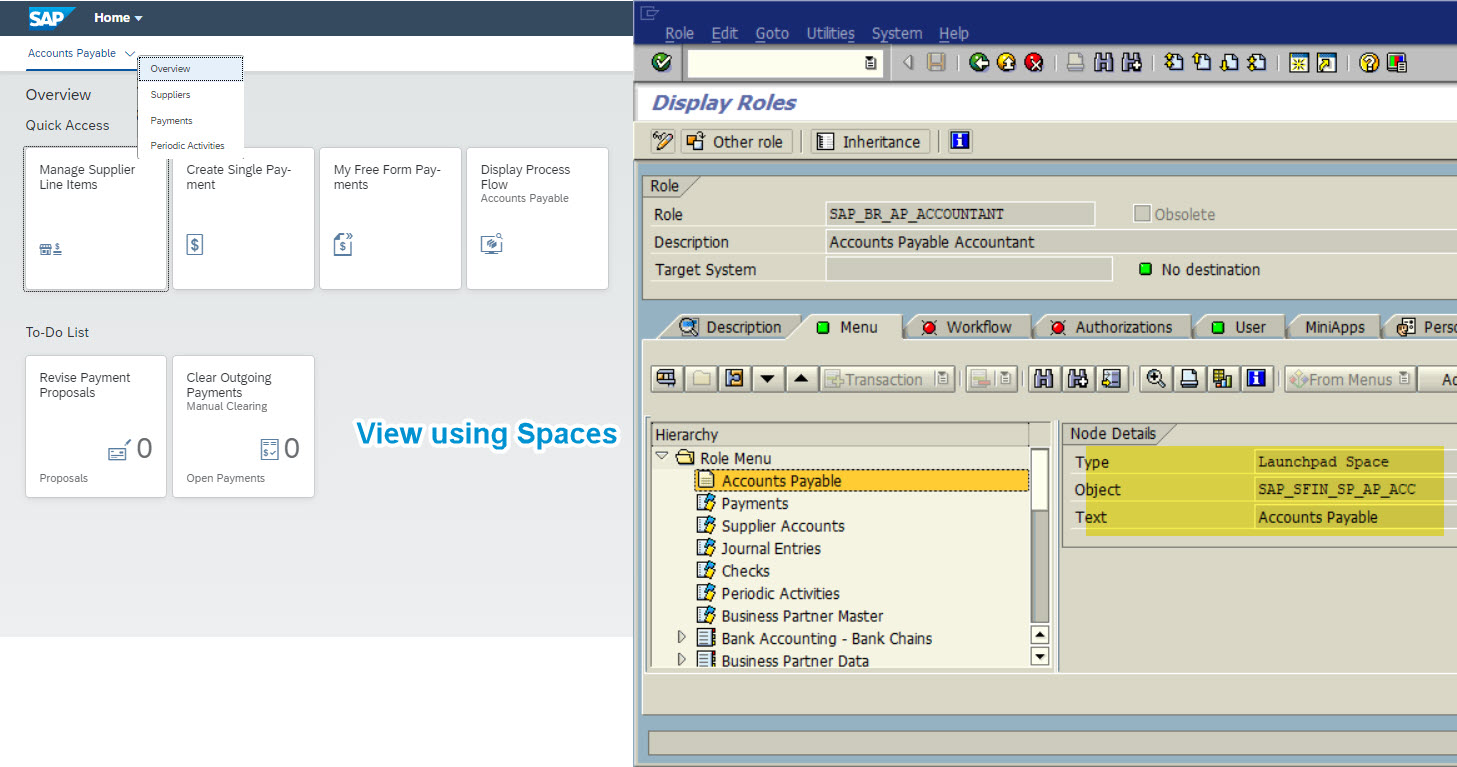Select Suppliers in the Accounts Payable dropdown
This screenshot has width=1457, height=767.
click(190, 95)
